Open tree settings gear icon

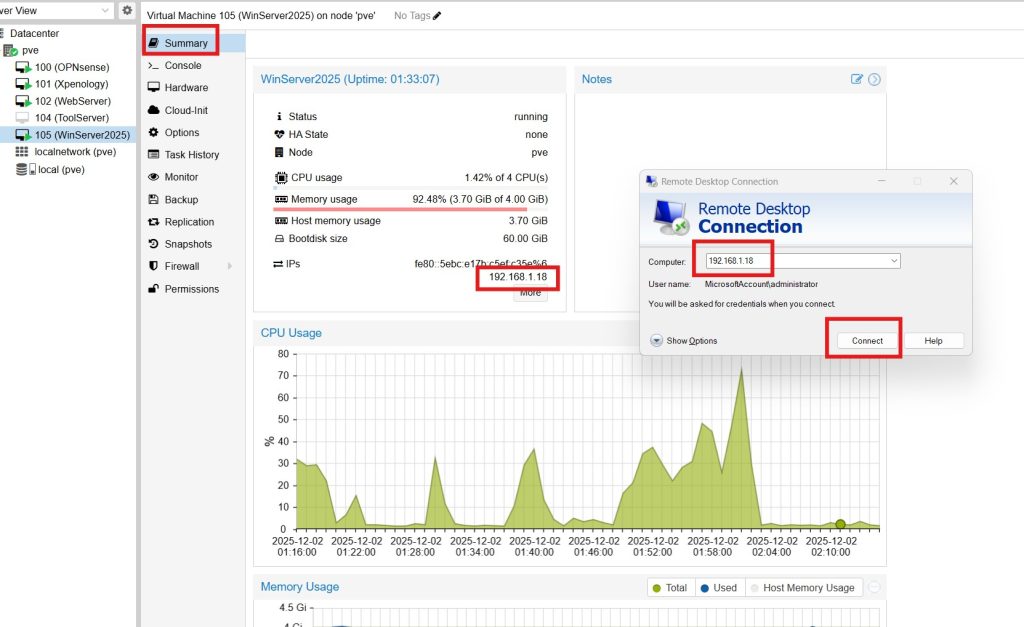click(x=127, y=10)
